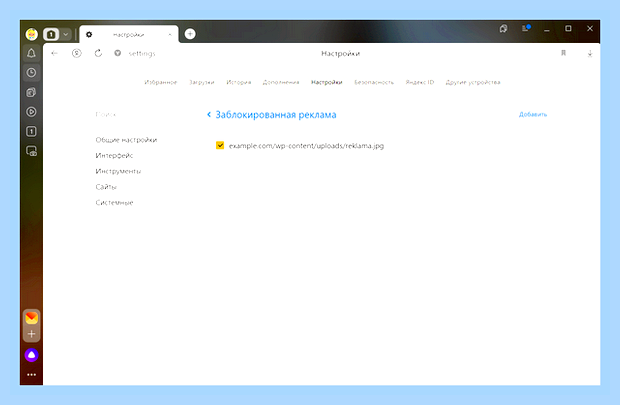Image resolution: width=620 pixels, height=405 pixels.
Task: Open the Yandex home page icon
Action: [x=77, y=53]
